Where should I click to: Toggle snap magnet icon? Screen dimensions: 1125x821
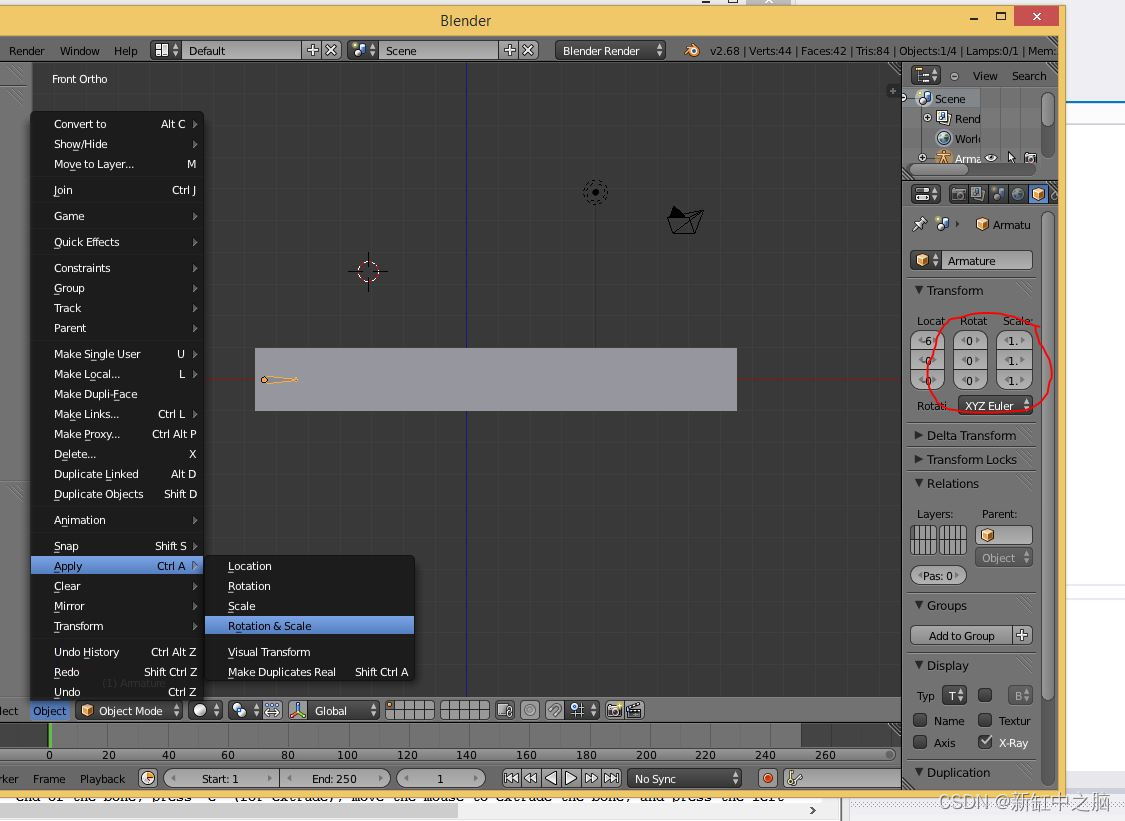[x=555, y=710]
